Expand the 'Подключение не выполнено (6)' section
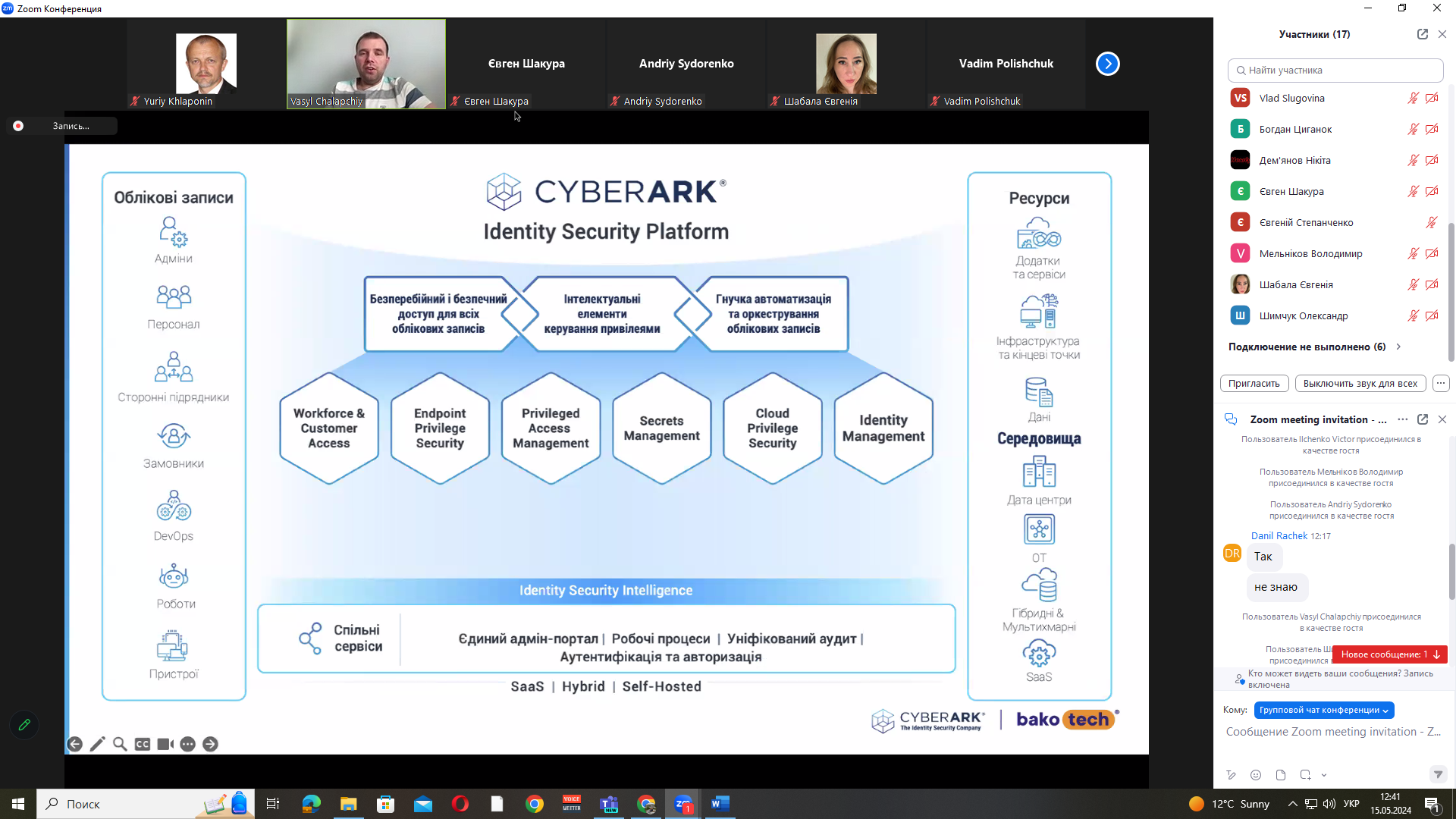This screenshot has width=1456, height=819. point(1398,347)
